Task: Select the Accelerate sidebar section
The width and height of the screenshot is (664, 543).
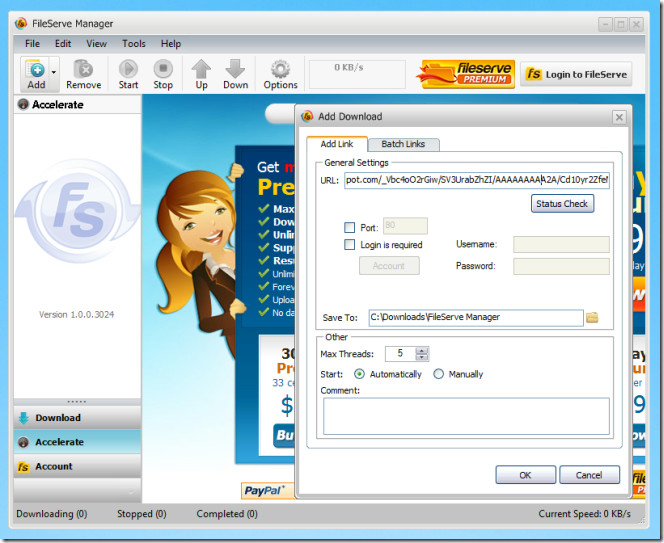Action: [77, 442]
